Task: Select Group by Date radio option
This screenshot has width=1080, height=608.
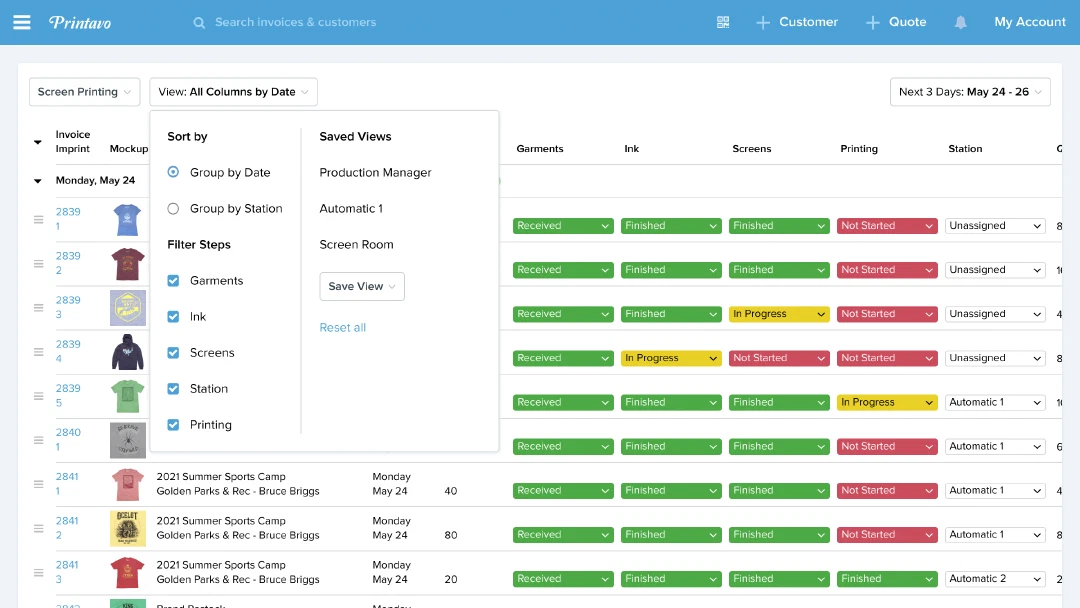Action: coord(174,172)
